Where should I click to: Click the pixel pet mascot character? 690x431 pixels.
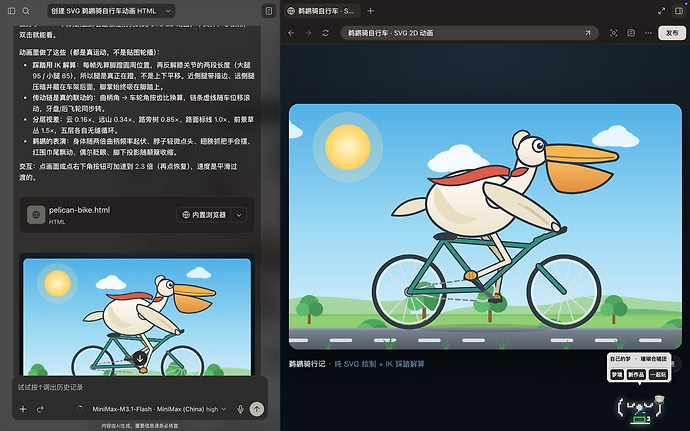pyautogui.click(x=641, y=408)
